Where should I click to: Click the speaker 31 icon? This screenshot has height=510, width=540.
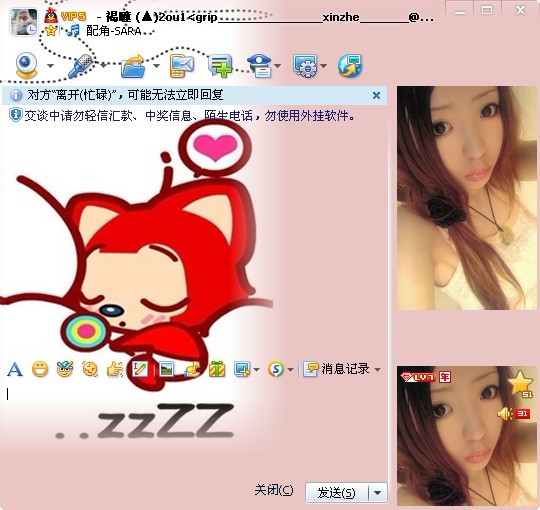[x=513, y=413]
